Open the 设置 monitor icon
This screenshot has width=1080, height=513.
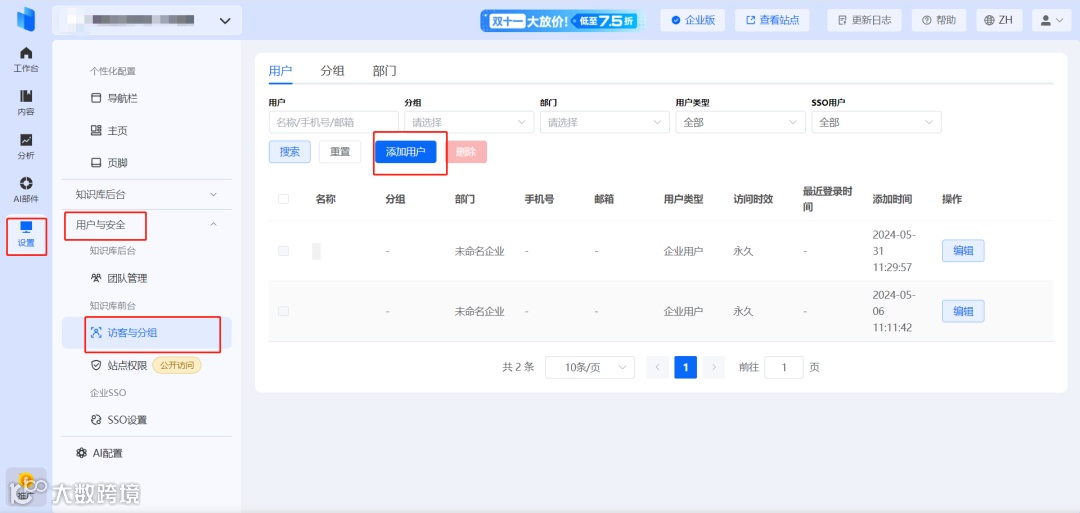[26, 235]
